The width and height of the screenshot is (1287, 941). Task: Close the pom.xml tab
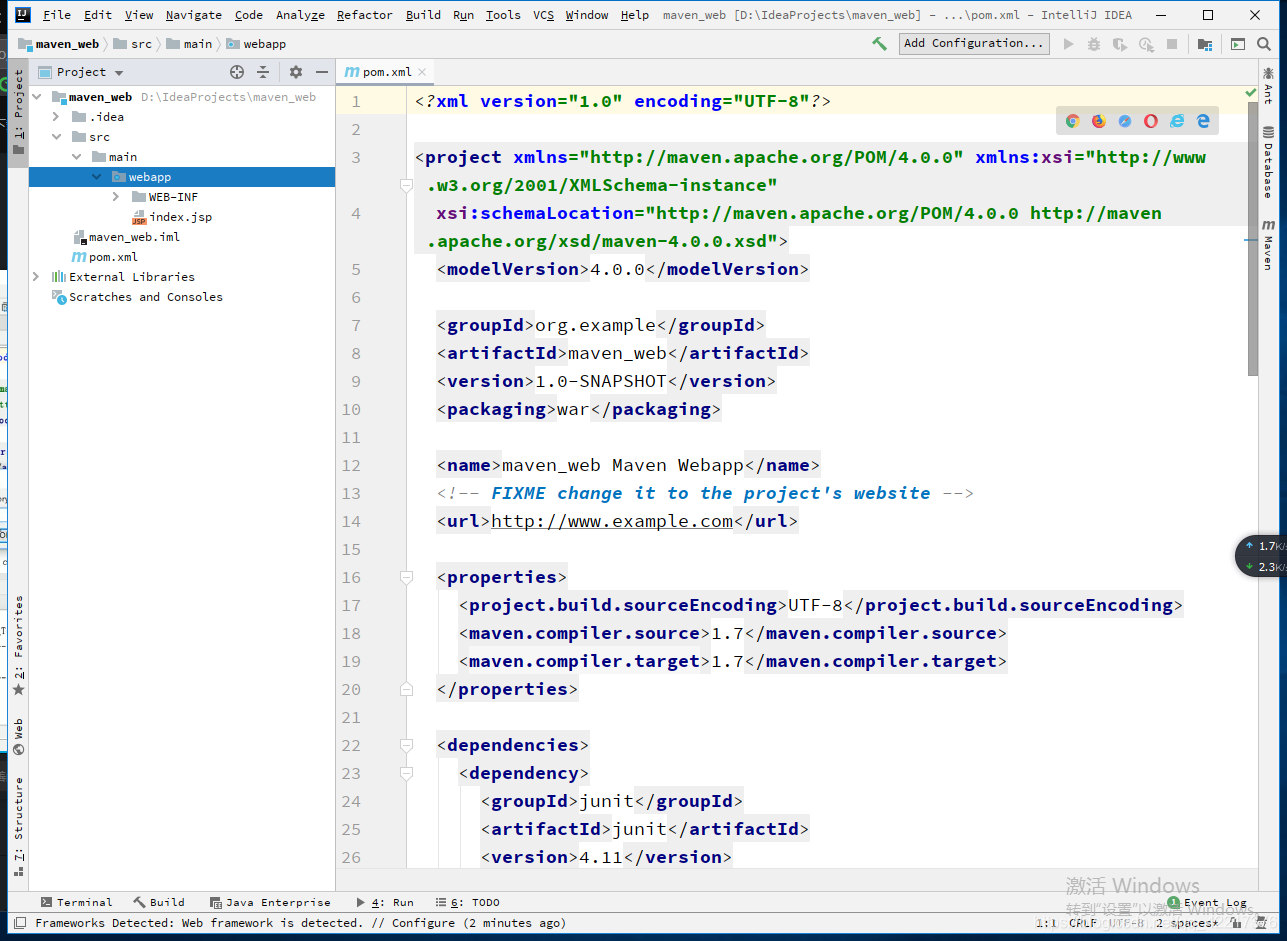tap(422, 72)
